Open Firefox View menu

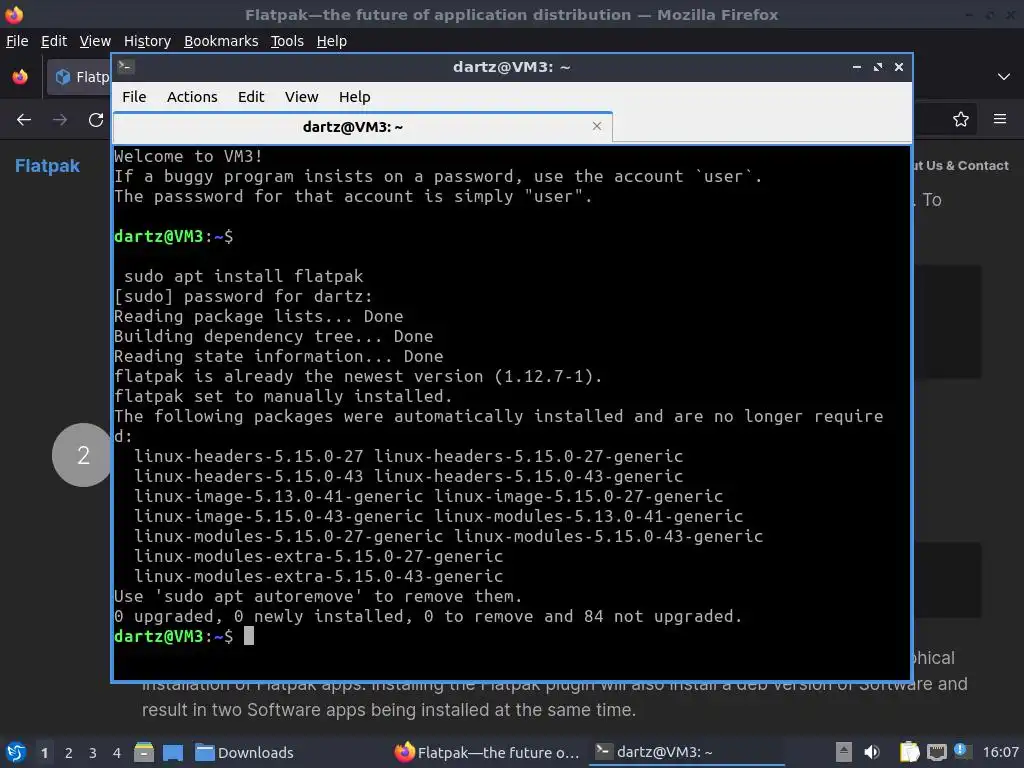(95, 41)
